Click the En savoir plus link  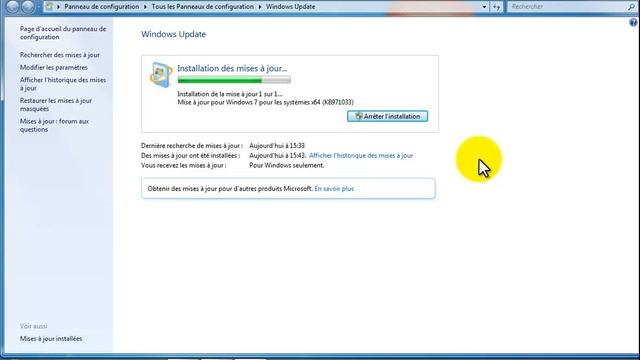(334, 189)
